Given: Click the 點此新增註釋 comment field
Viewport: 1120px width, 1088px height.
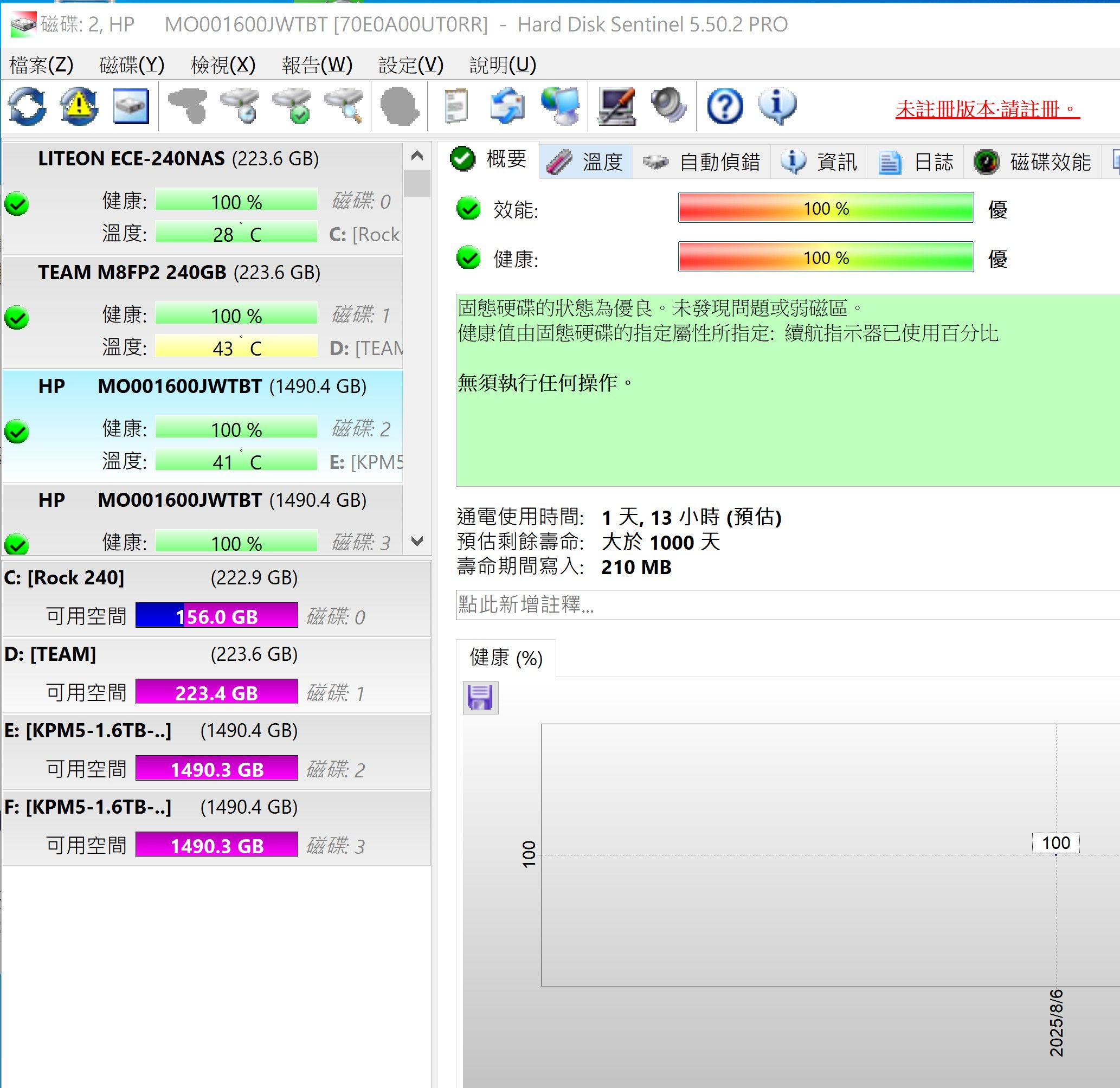Looking at the screenshot, I should coord(788,604).
